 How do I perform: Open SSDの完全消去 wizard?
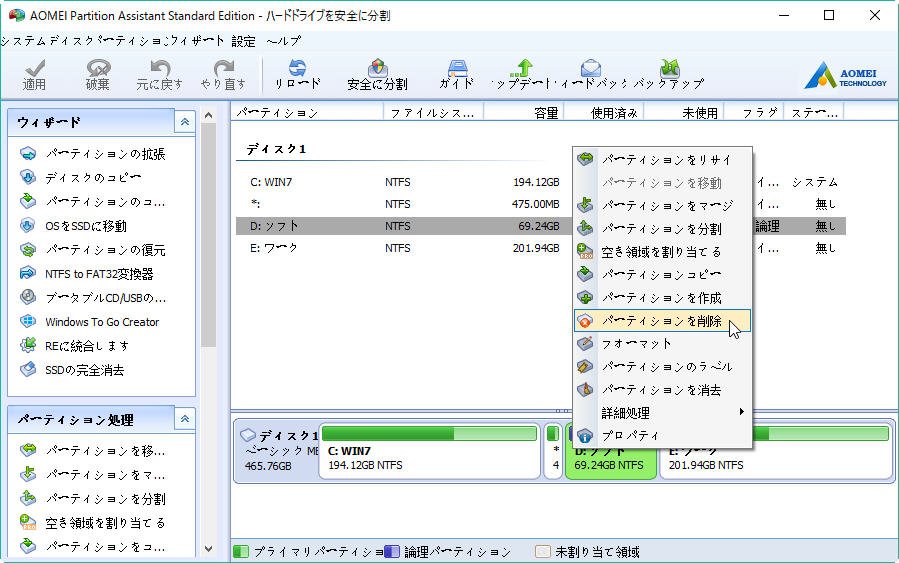pos(72,370)
